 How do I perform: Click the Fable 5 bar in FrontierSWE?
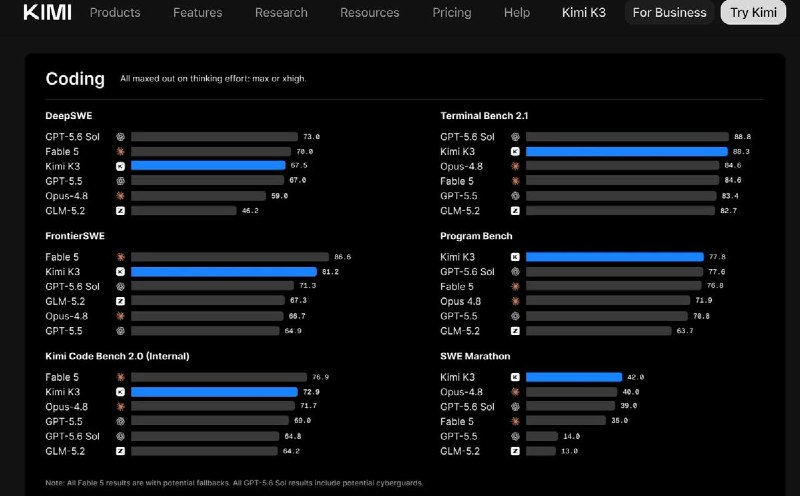(x=230, y=257)
